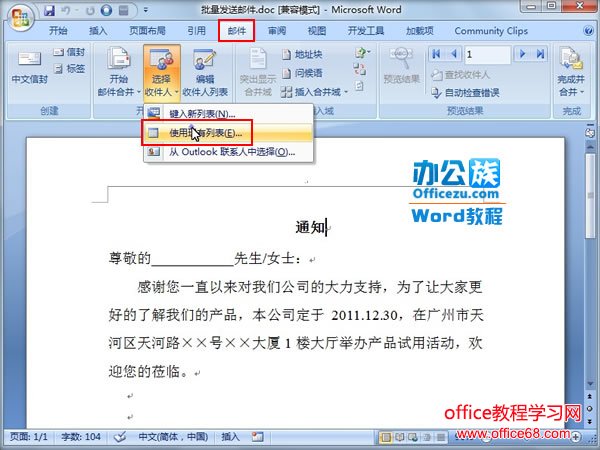Choose 键入新列表(N)... menu entry
600x450 pixels.
[228, 114]
